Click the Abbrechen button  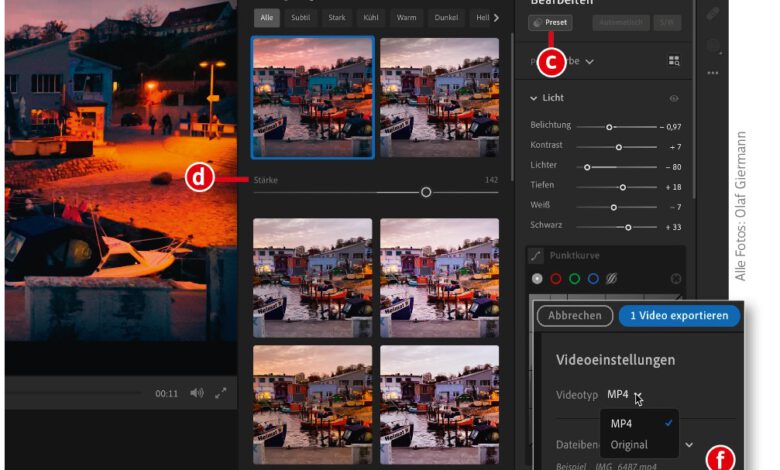[574, 315]
